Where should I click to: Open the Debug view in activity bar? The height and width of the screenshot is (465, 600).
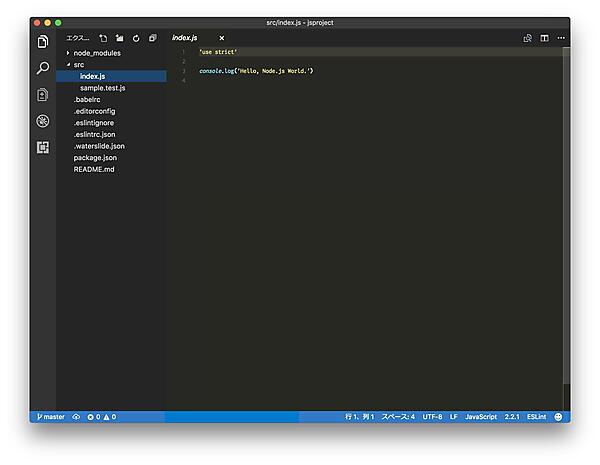point(42,121)
